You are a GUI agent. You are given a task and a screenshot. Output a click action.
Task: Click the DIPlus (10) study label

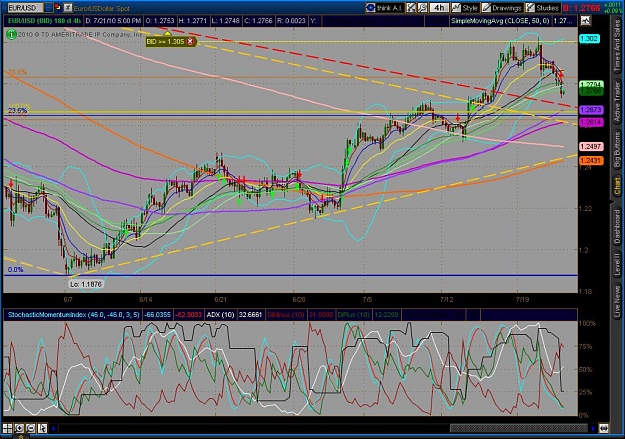click(x=353, y=315)
